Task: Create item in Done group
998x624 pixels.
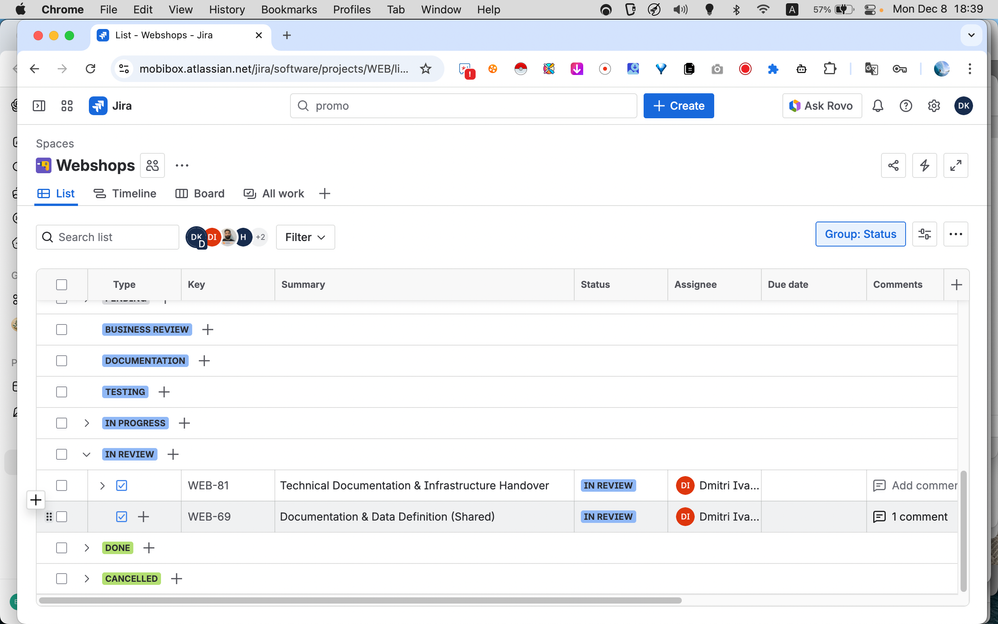Action: coord(149,548)
